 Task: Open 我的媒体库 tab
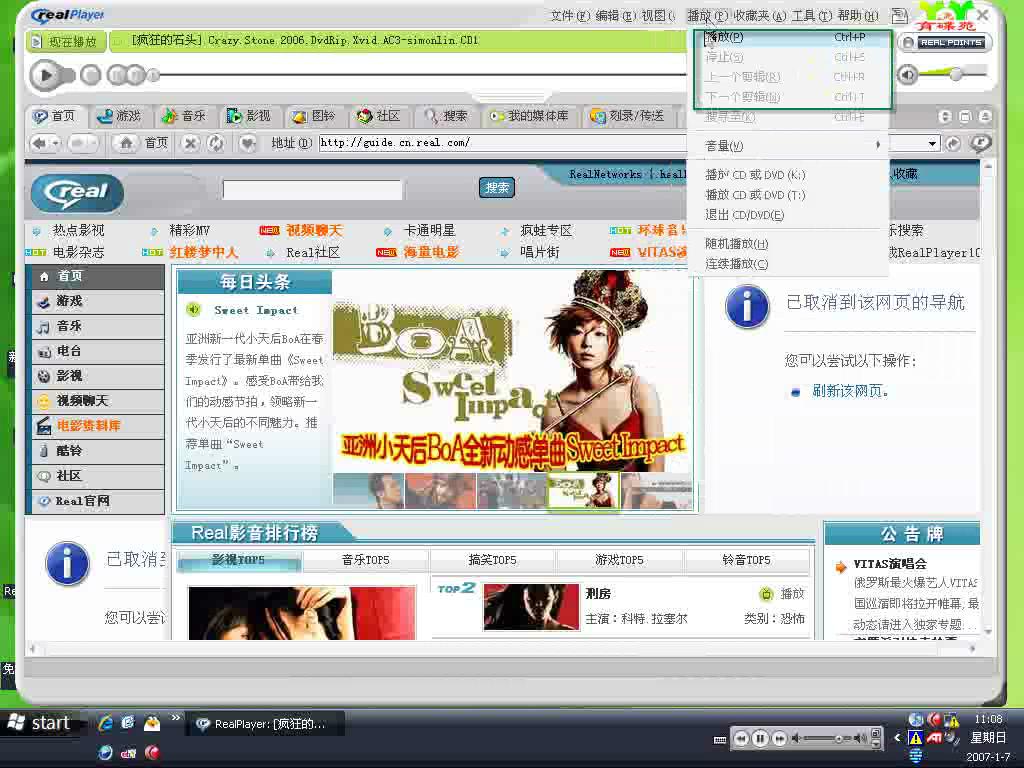(529, 116)
